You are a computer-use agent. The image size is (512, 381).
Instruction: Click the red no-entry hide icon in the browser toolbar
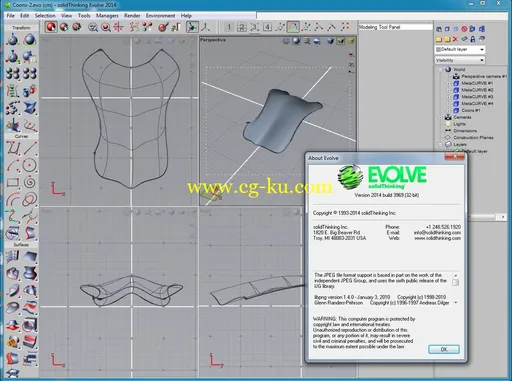pos(464,29)
